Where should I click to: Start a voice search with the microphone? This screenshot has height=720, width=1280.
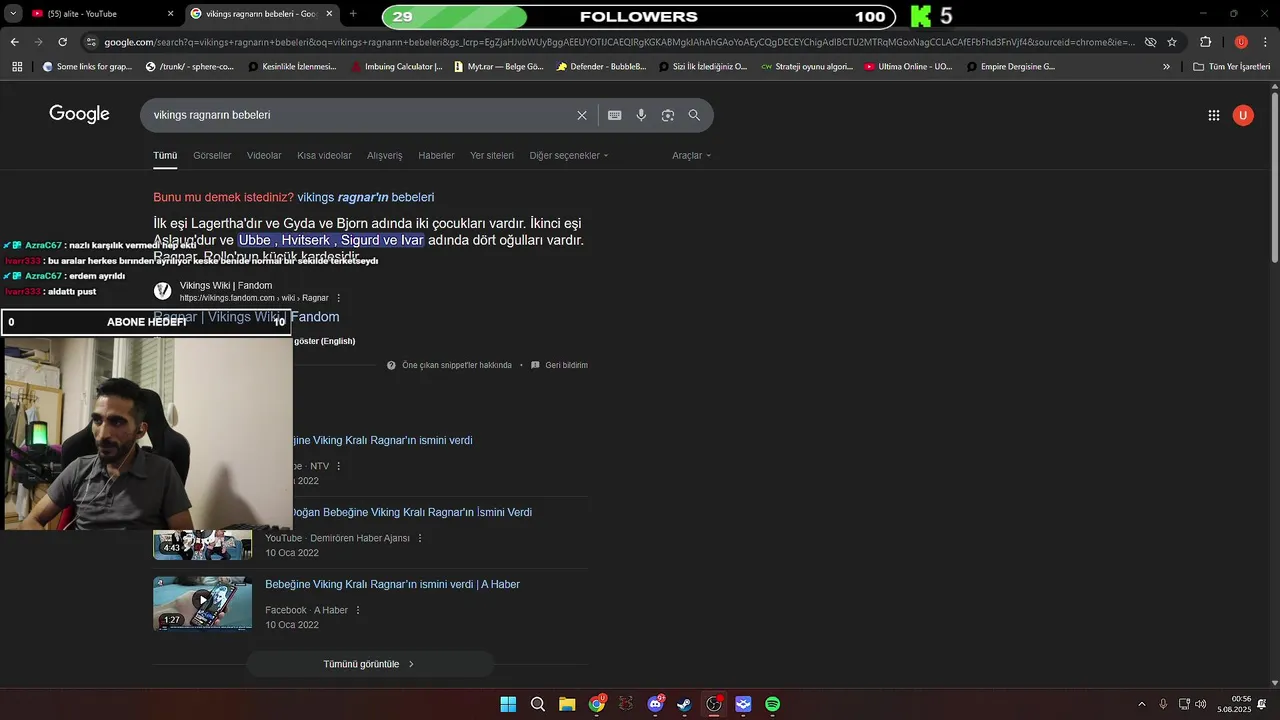[x=641, y=115]
